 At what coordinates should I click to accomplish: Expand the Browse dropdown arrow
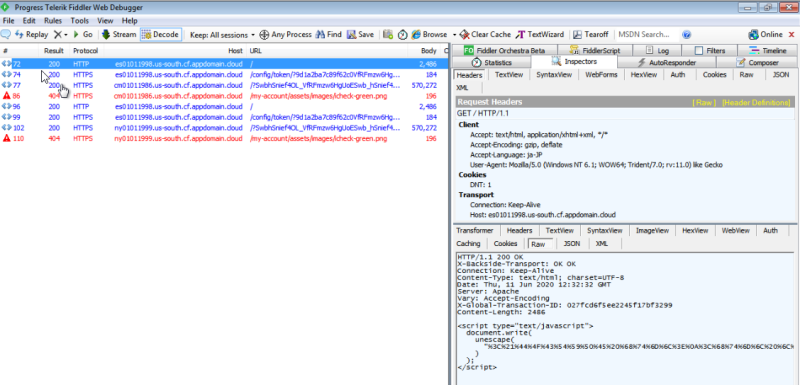(x=454, y=35)
